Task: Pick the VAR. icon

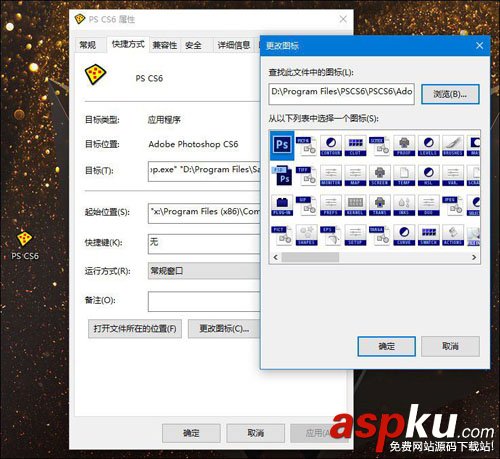Action: 453,175
